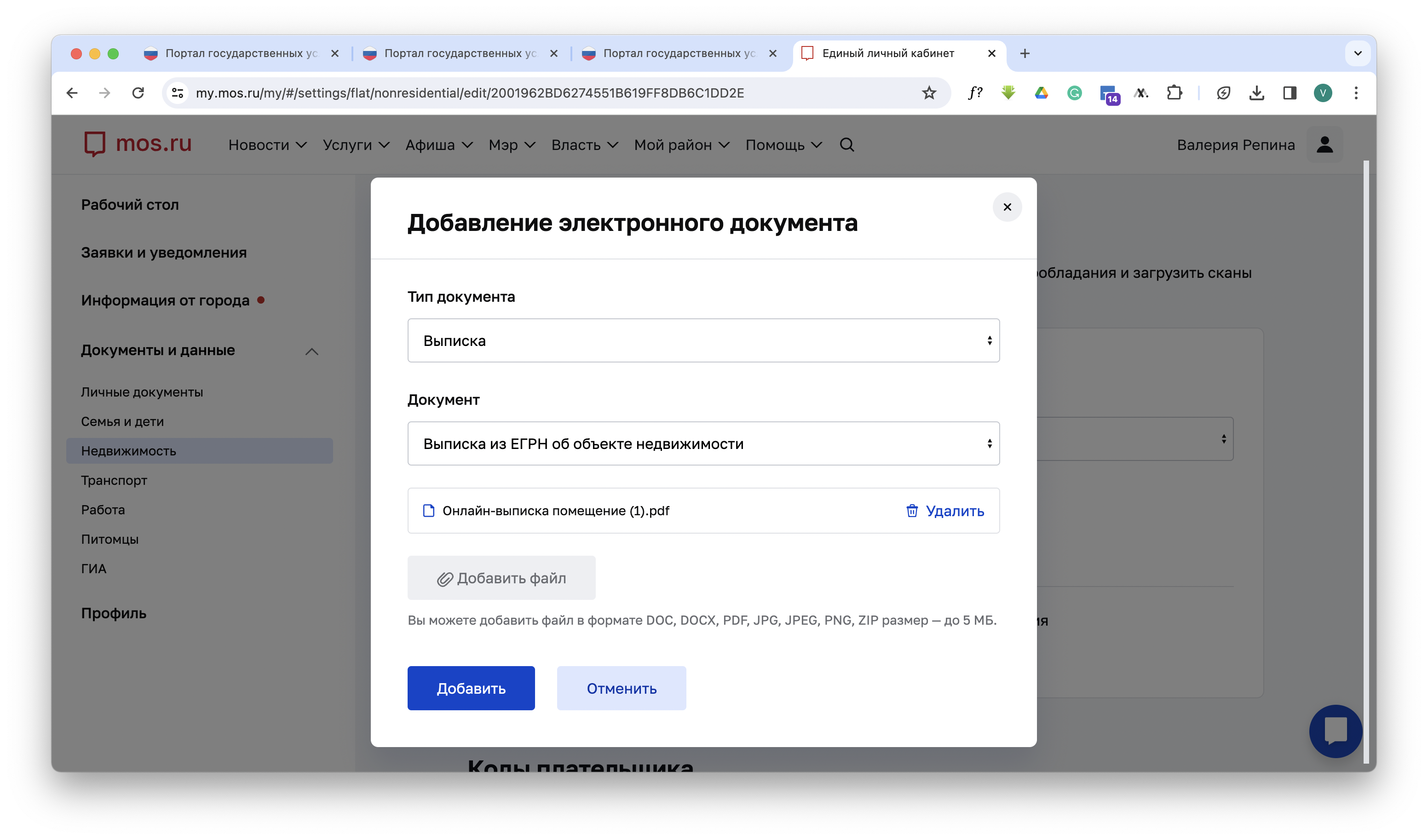
Task: Click the extension icon with badge 14
Action: click(1109, 94)
